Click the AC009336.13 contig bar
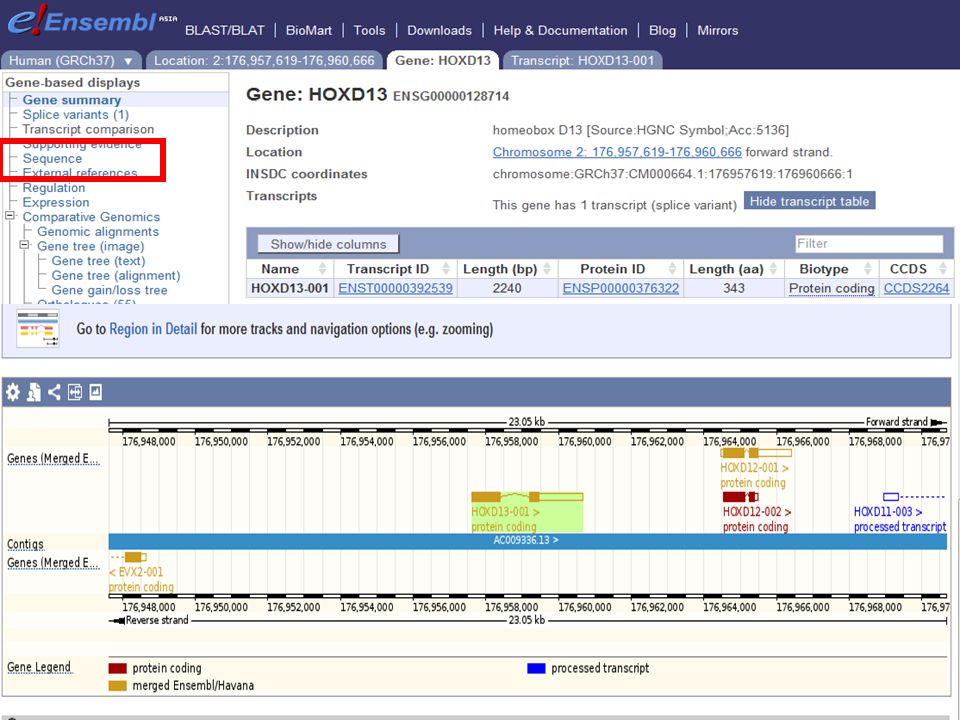960x720 pixels. coord(528,541)
